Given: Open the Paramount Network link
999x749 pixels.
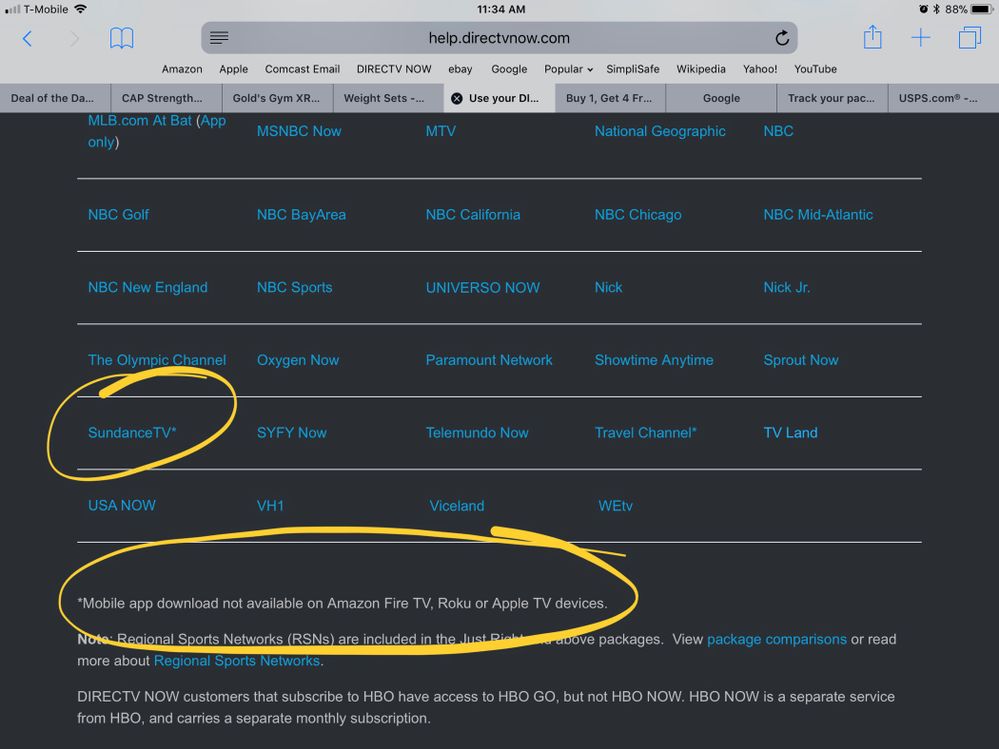Looking at the screenshot, I should (489, 360).
